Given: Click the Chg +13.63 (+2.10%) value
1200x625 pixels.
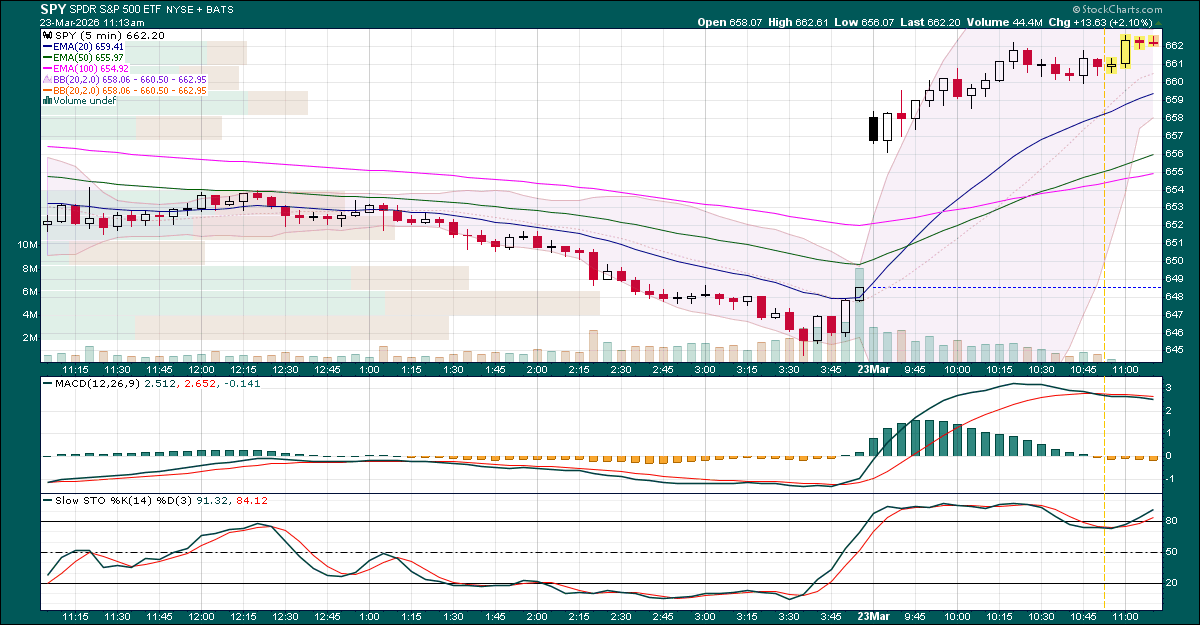Looking at the screenshot, I should 1113,21.
